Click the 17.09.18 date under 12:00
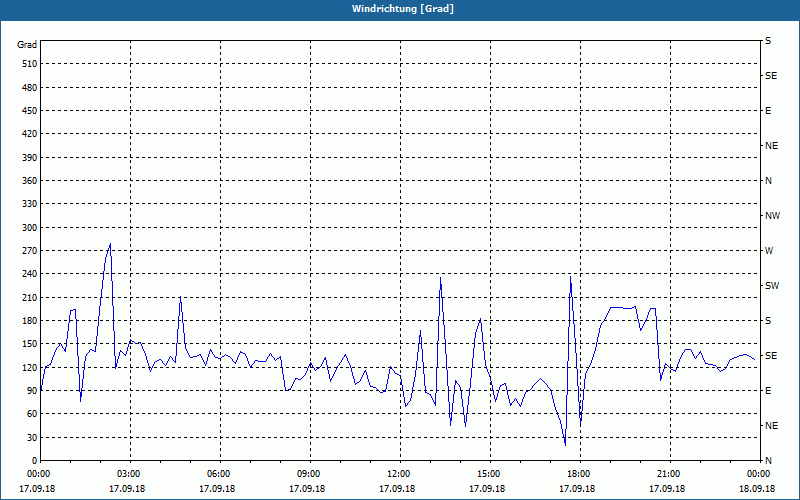The height and width of the screenshot is (500, 800). click(x=397, y=489)
